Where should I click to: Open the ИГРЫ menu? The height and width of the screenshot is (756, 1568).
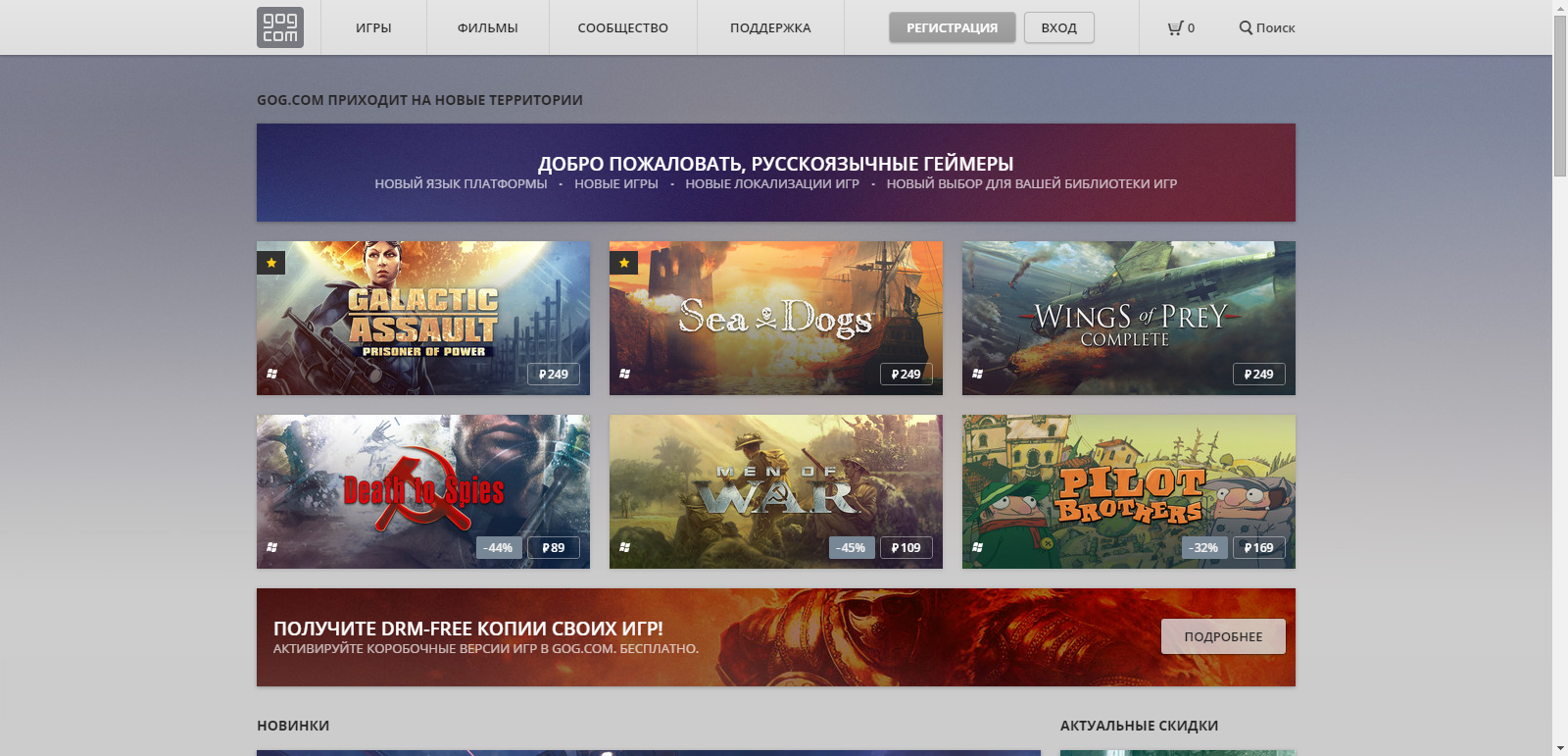click(373, 27)
